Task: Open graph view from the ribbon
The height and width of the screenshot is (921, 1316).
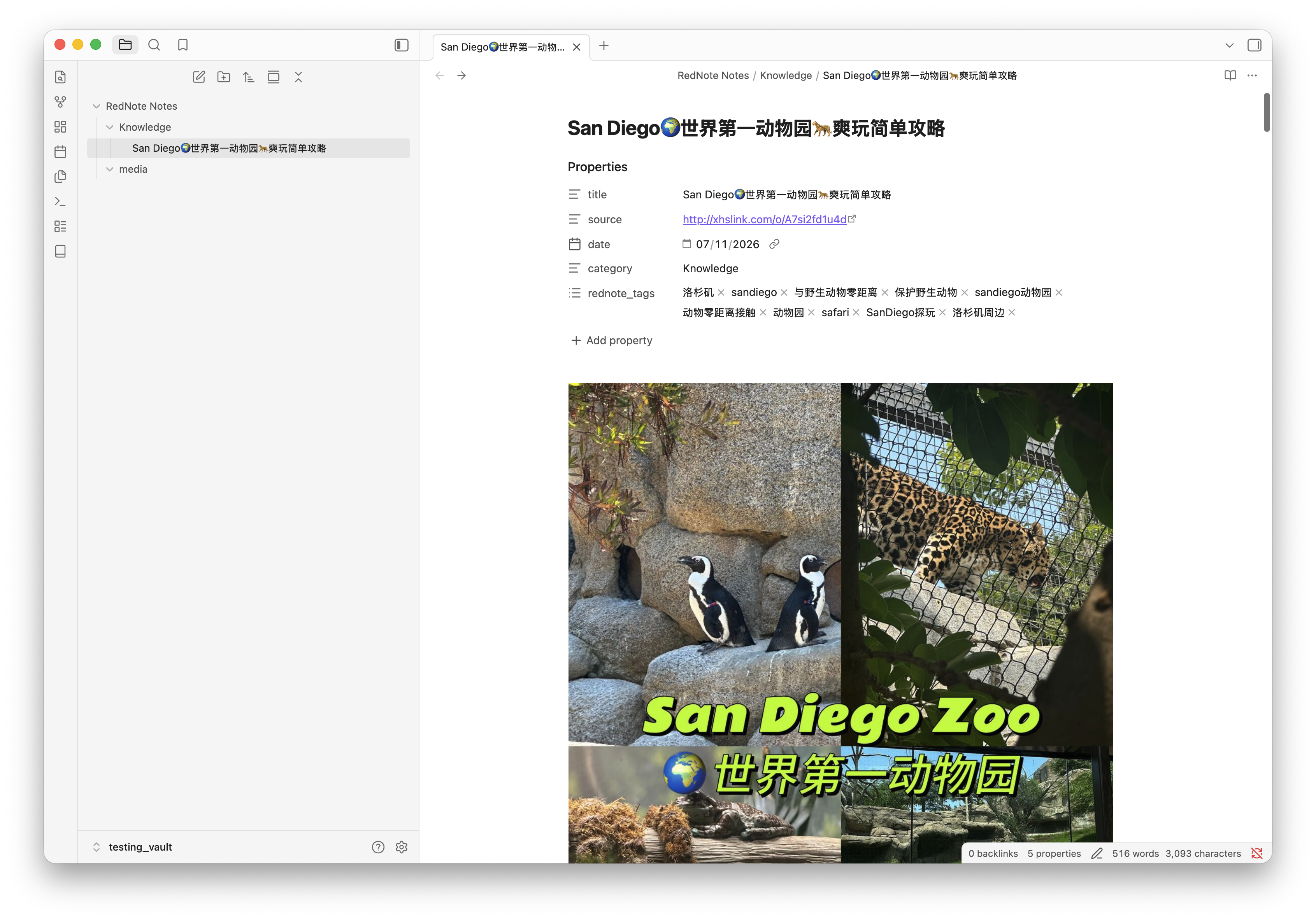Action: pos(60,102)
